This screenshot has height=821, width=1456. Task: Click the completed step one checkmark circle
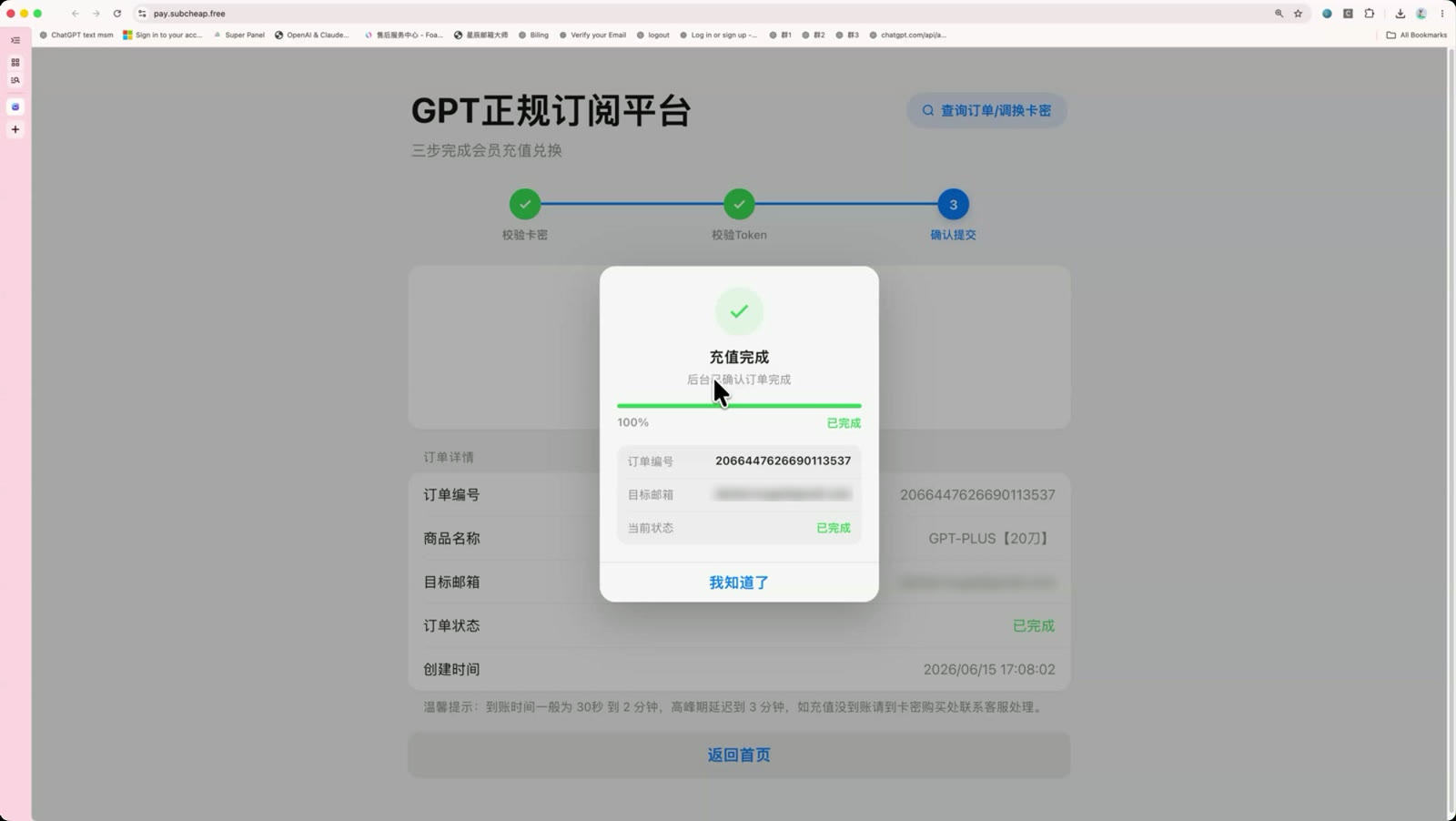(x=525, y=205)
